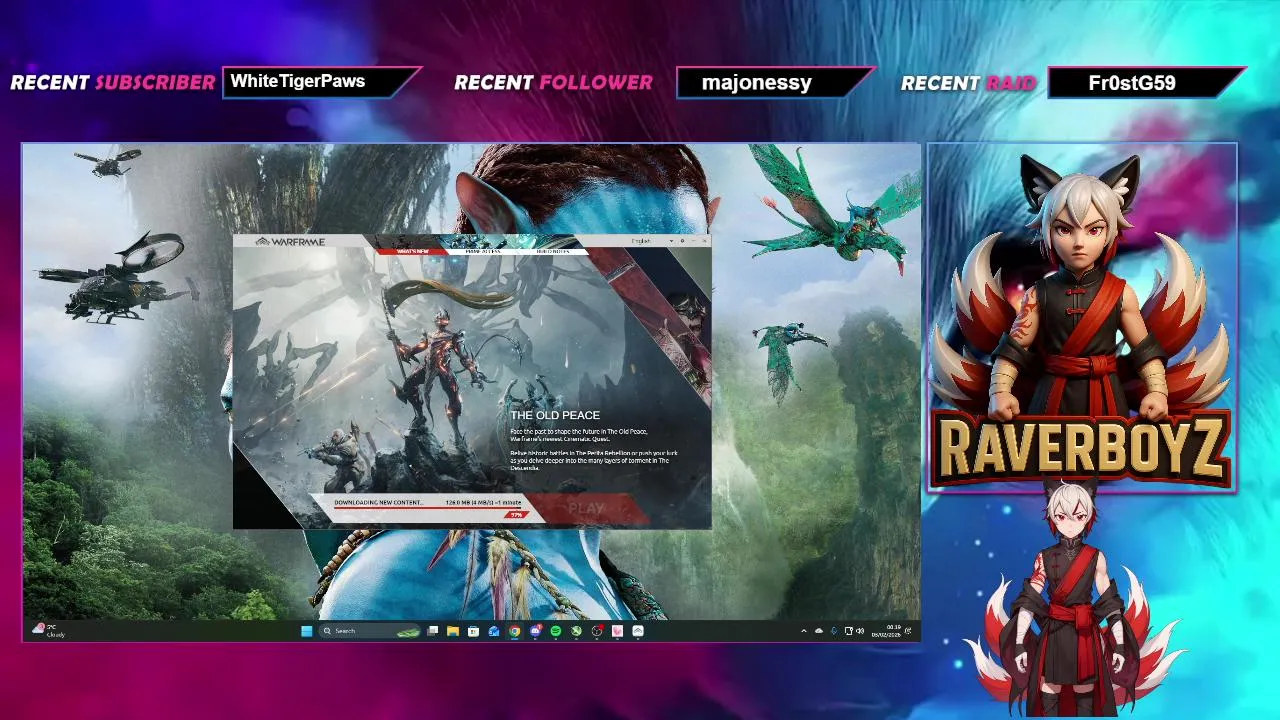Open the Xbox app from the taskbar
1280x720 pixels.
click(576, 631)
